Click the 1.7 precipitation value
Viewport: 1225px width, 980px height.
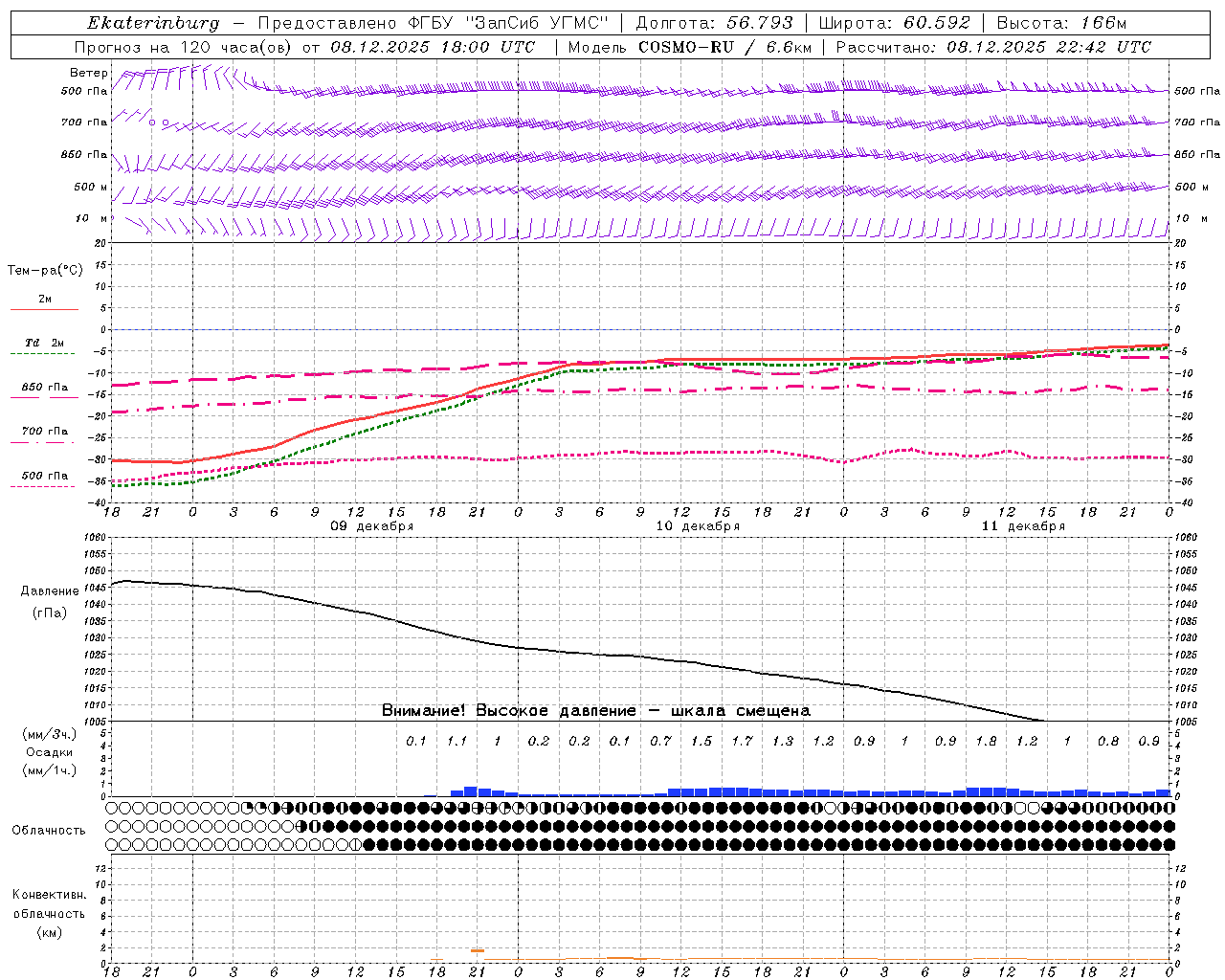[x=742, y=741]
